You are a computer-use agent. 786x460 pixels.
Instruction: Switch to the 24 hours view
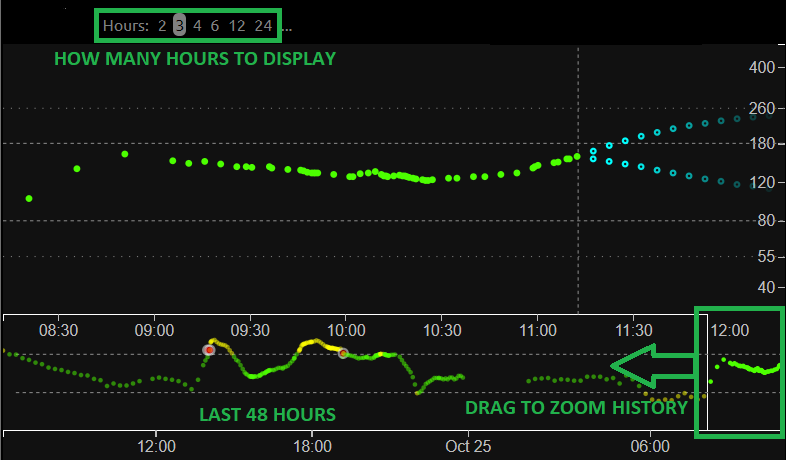coord(263,26)
